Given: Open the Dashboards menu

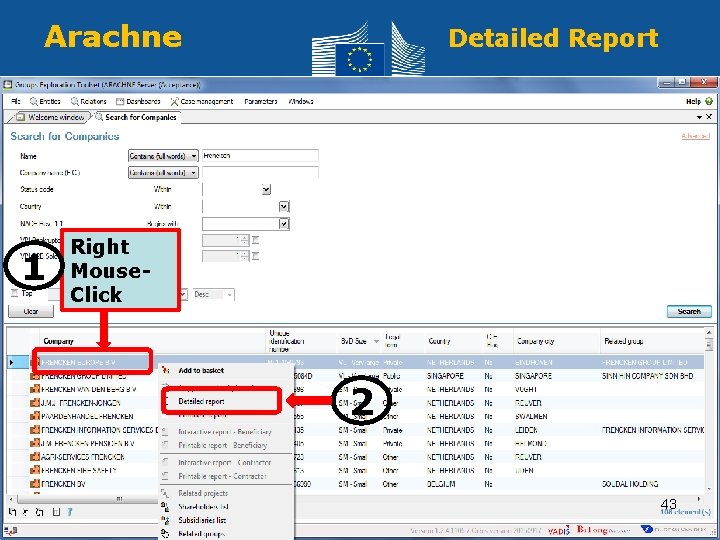Looking at the screenshot, I should (x=138, y=101).
